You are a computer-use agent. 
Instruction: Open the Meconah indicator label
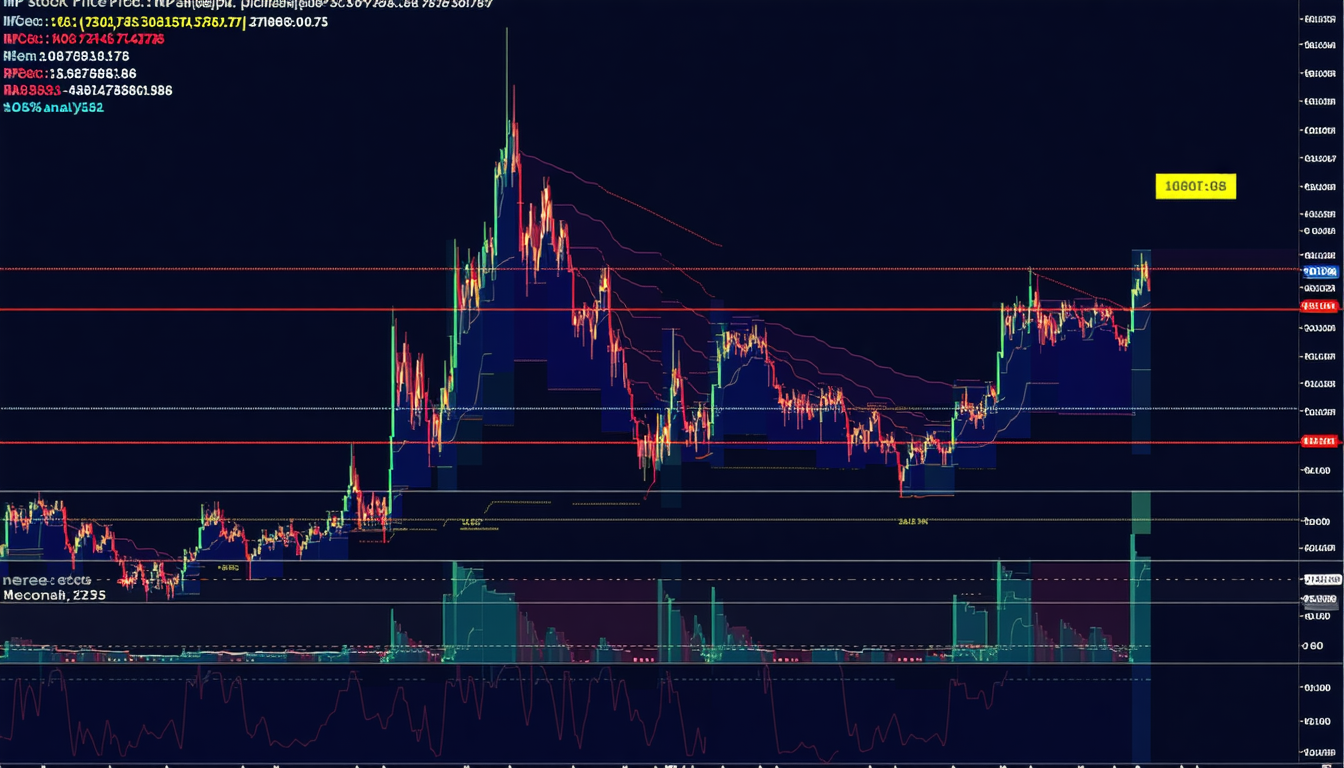[x=54, y=594]
